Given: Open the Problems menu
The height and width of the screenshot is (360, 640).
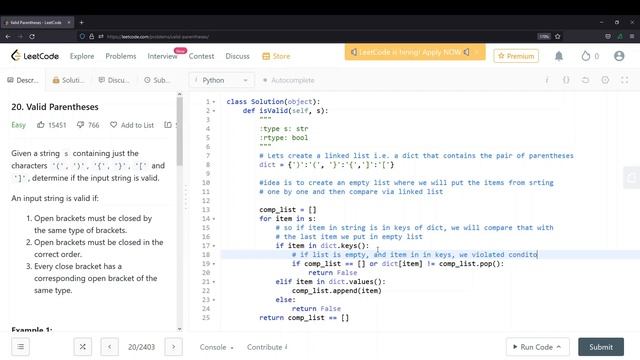Looking at the screenshot, I should click(x=120, y=56).
